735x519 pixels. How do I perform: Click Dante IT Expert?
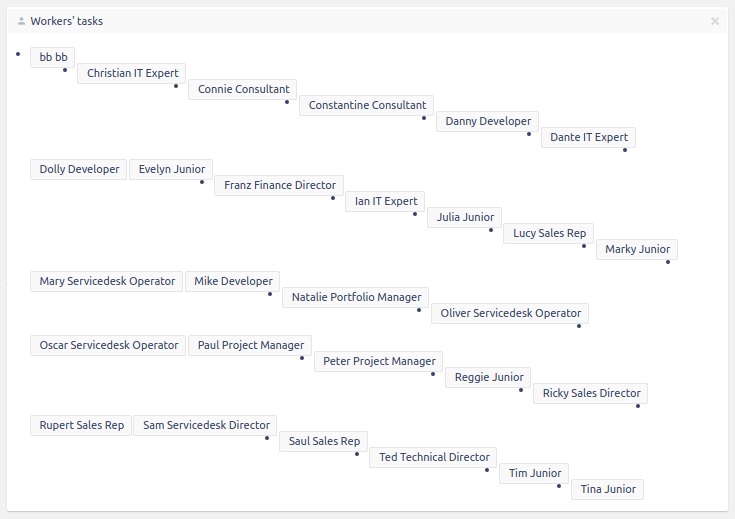pos(589,137)
